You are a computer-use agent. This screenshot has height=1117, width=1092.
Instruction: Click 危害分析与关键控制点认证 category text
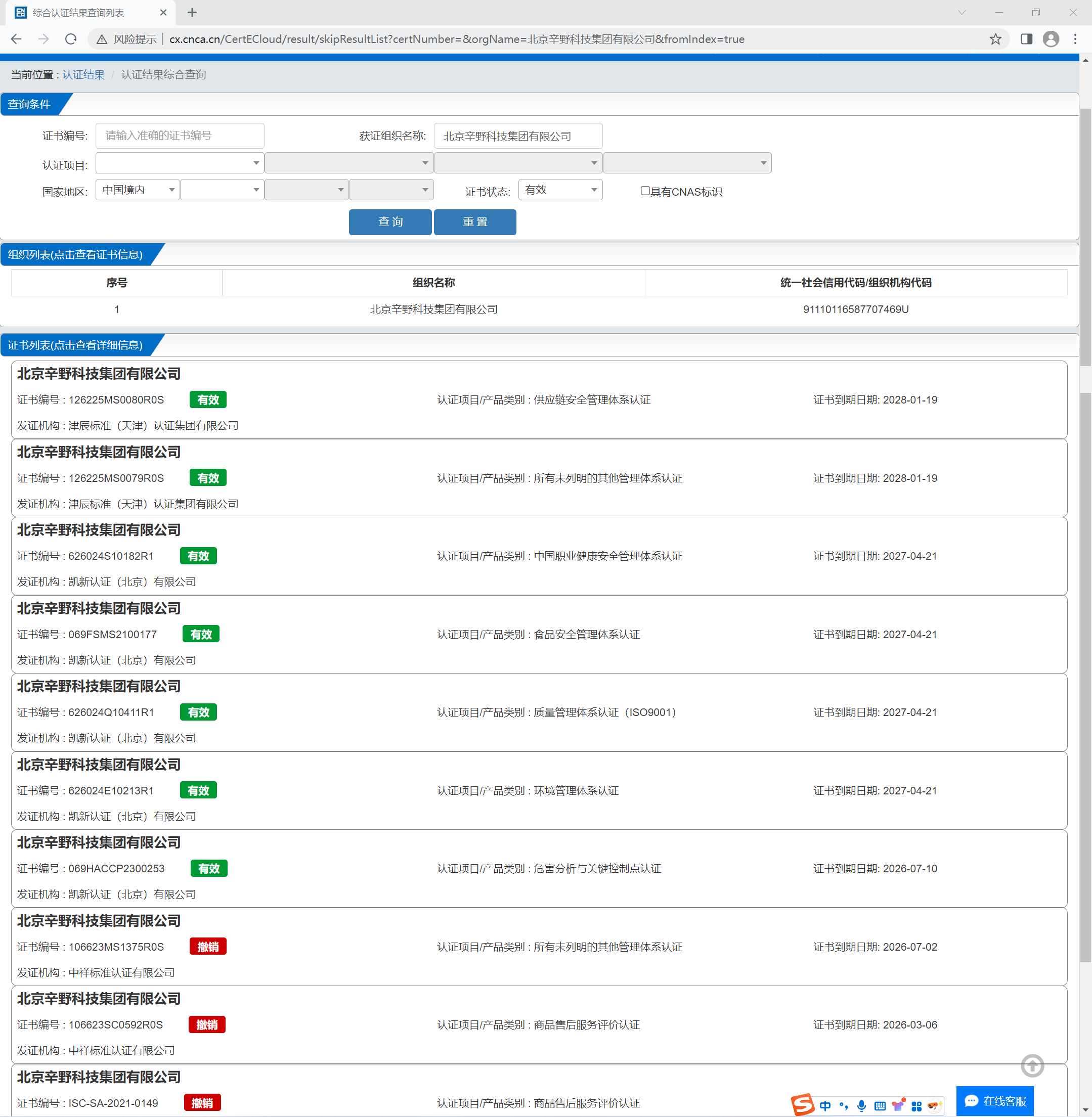tap(597, 868)
